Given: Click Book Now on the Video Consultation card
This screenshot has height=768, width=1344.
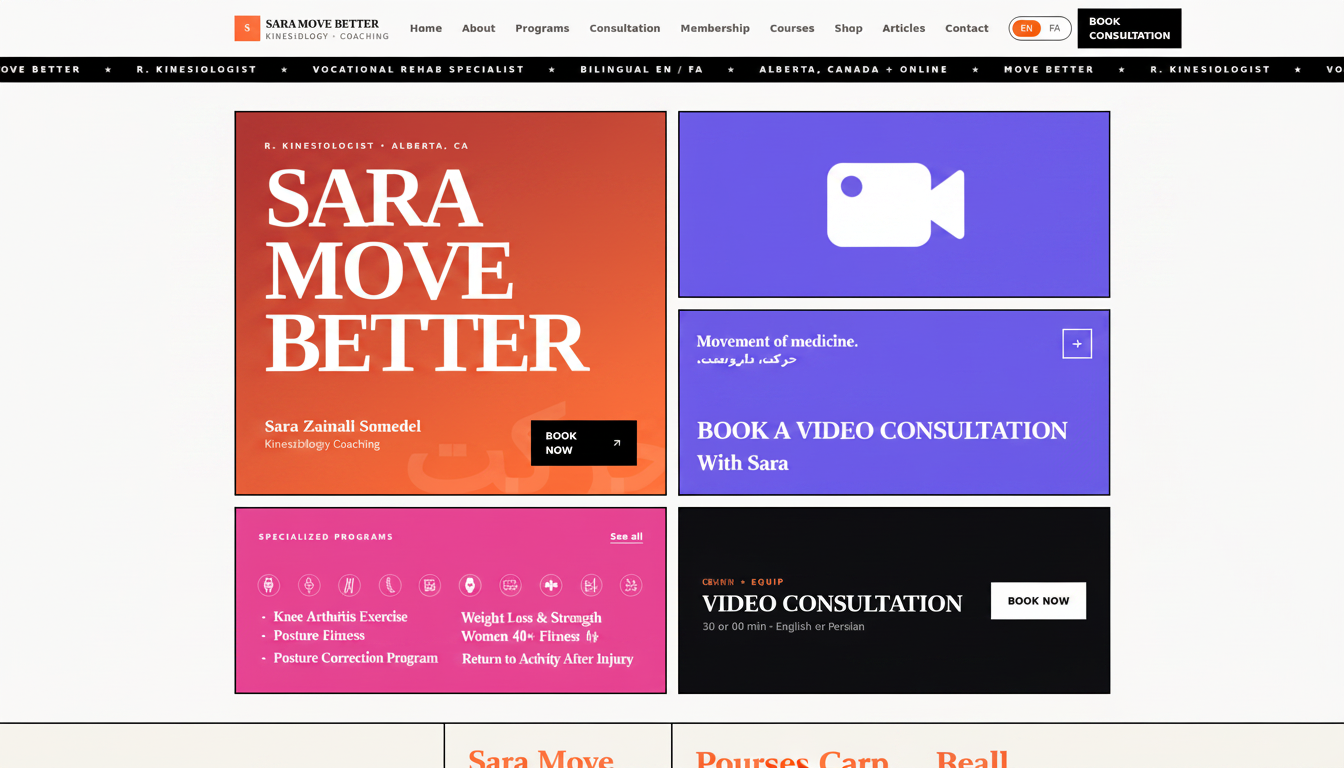Looking at the screenshot, I should (1038, 601).
